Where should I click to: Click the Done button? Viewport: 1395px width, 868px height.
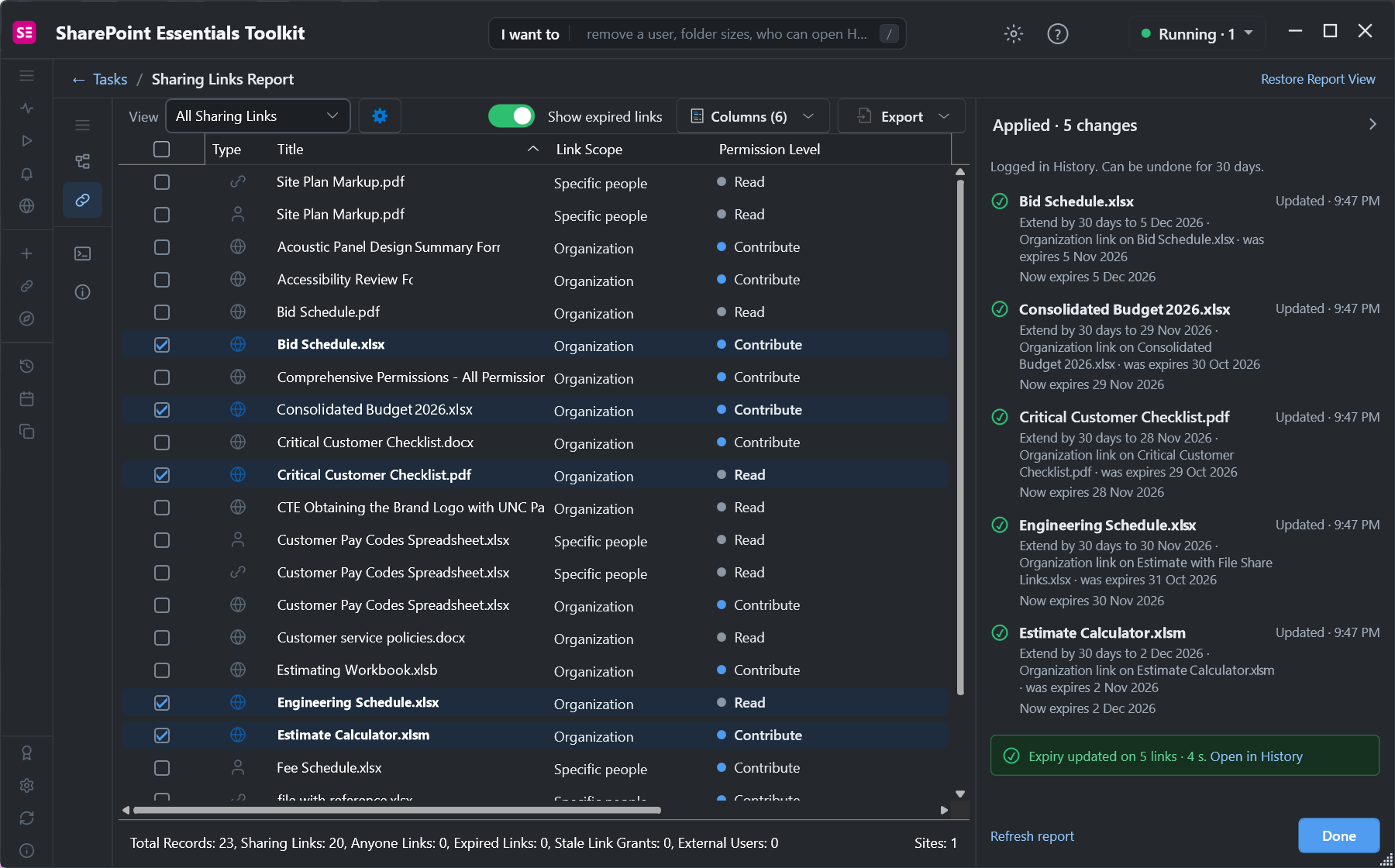tap(1338, 835)
